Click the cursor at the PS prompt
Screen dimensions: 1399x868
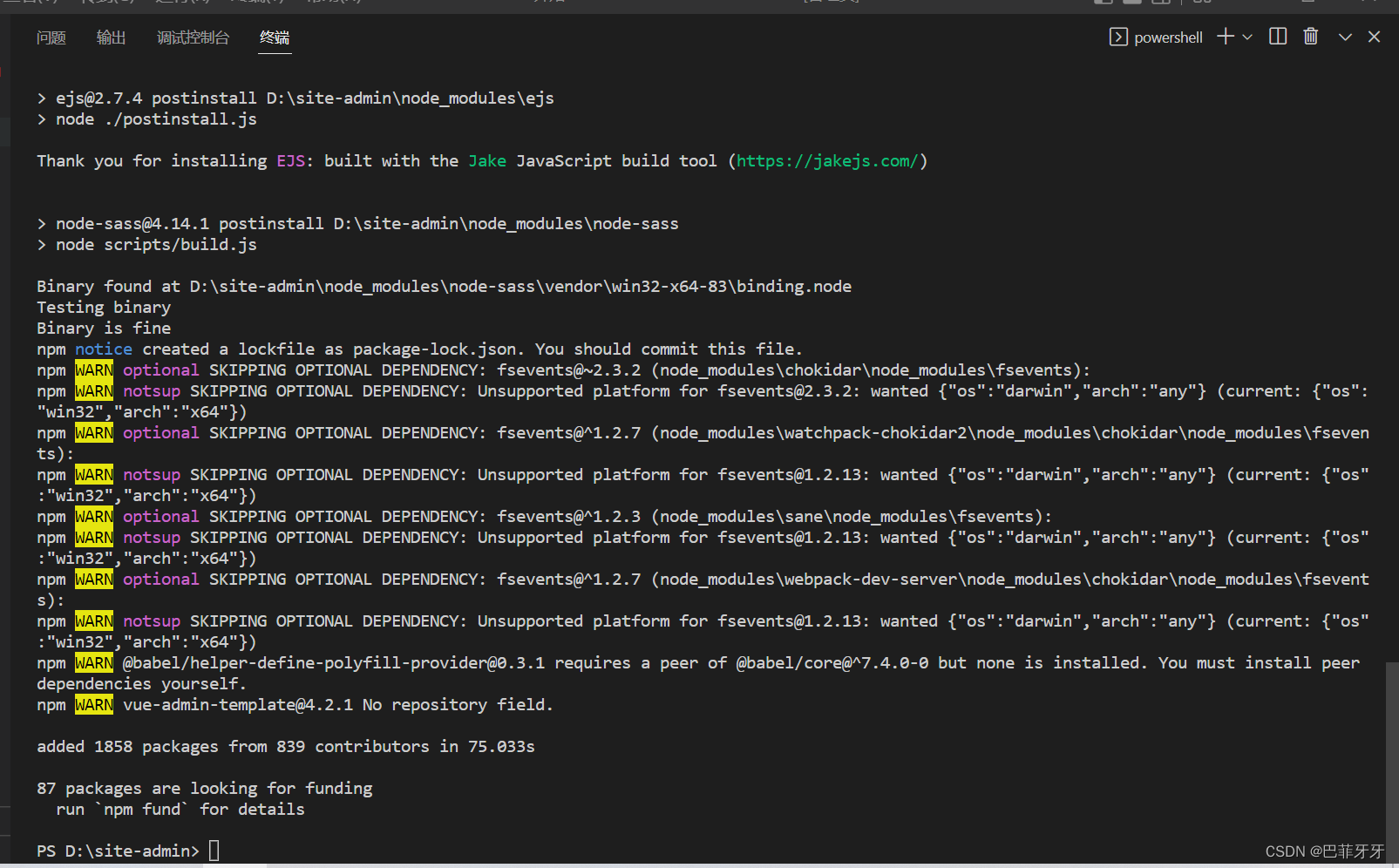coord(214,850)
